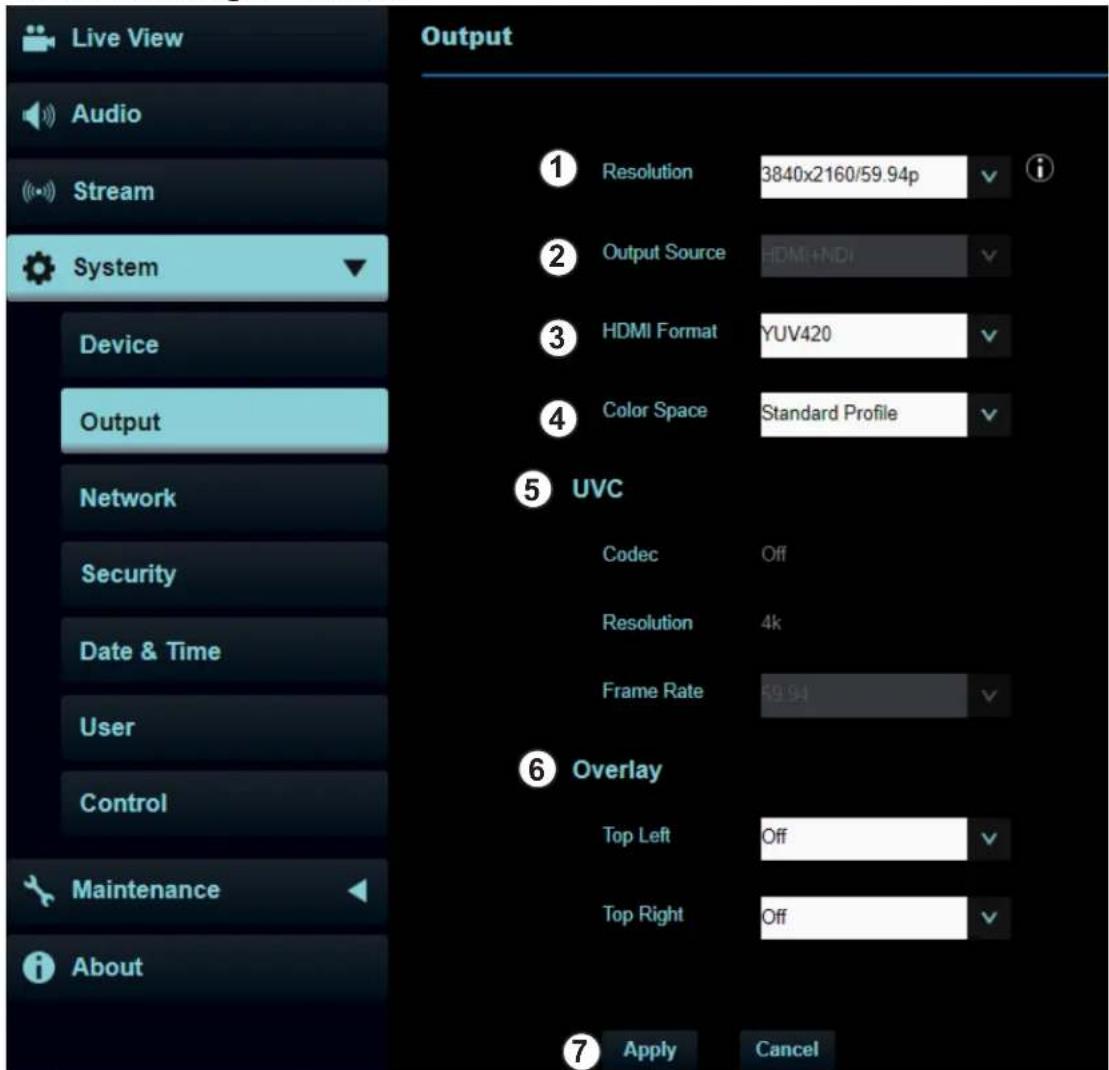Open the Overlay Top Right dropdown arrow
Viewport: 1109px width, 1070px height.
(x=989, y=918)
